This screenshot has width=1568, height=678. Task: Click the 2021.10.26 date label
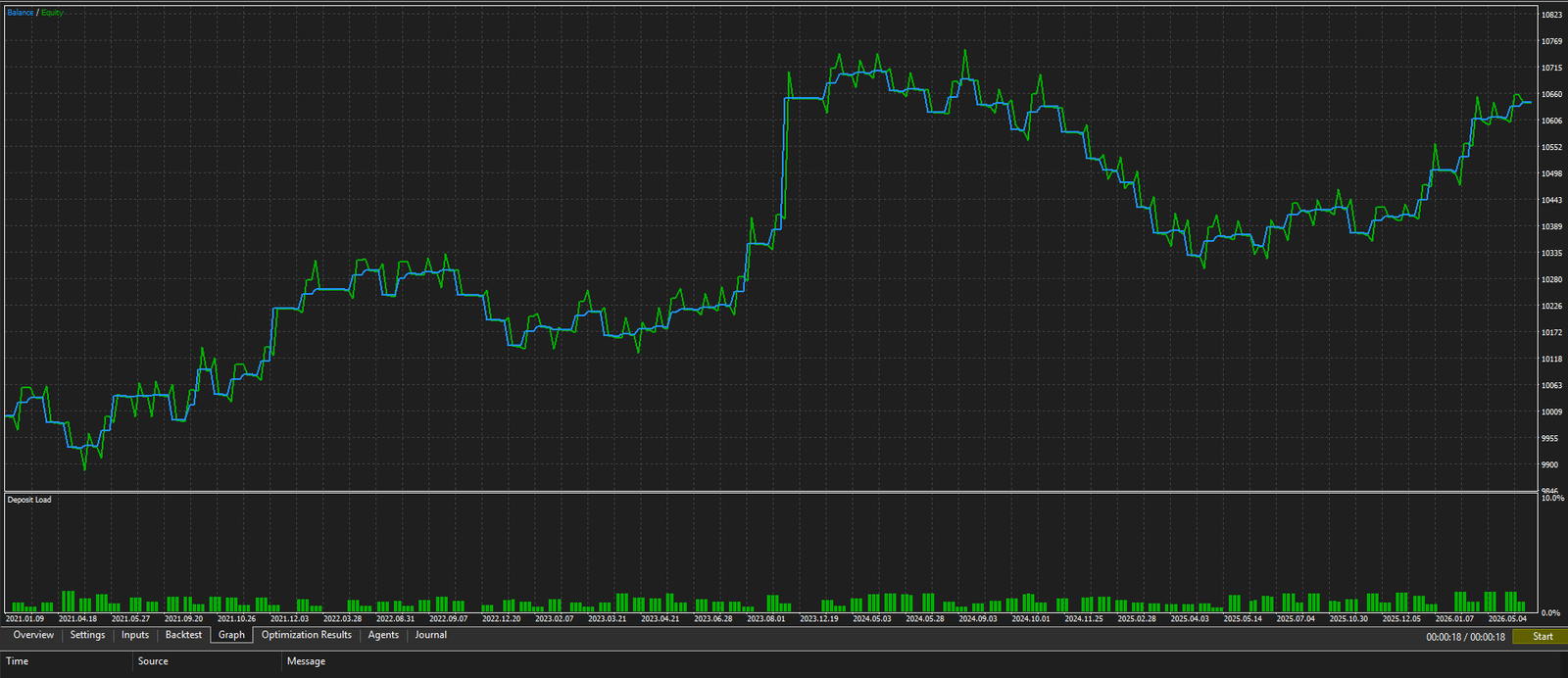tap(237, 618)
